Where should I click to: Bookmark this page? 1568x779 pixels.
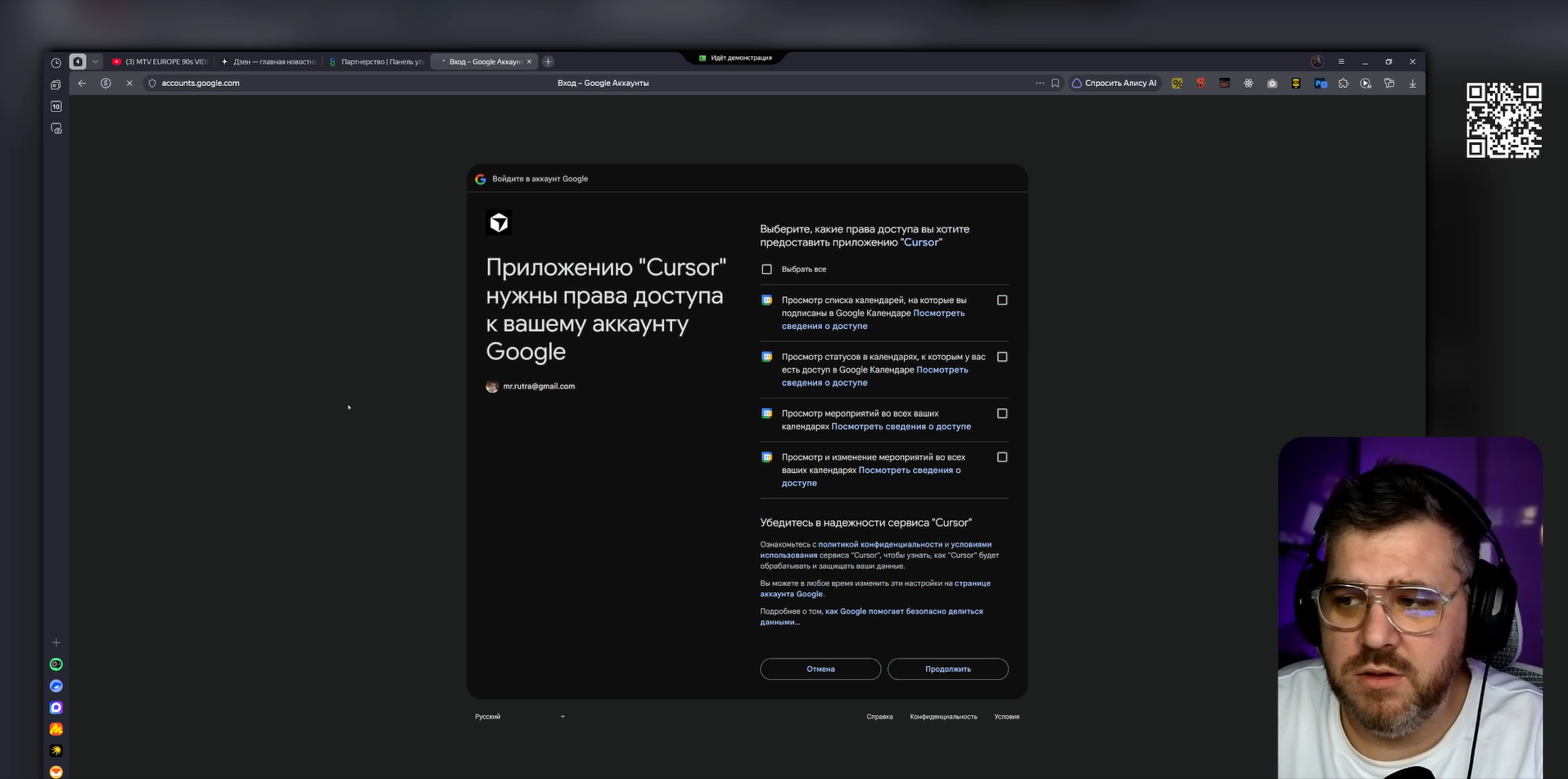tap(1055, 83)
